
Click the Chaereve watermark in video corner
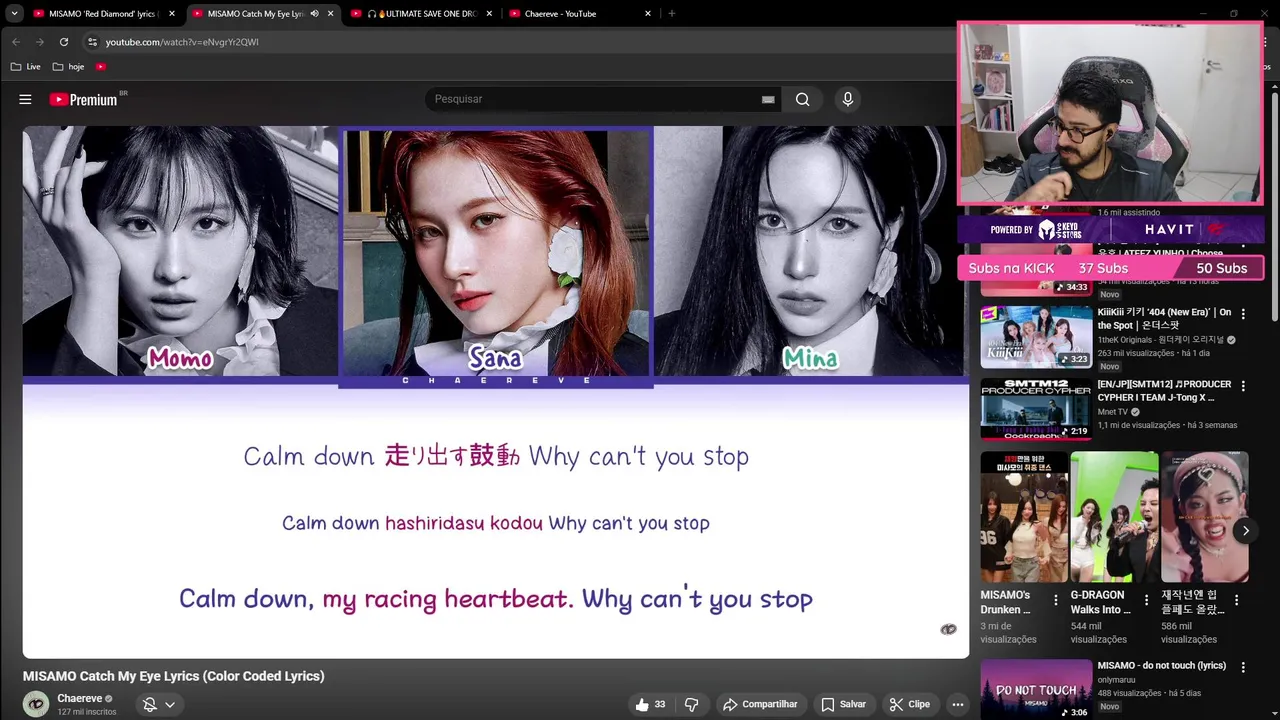click(x=948, y=629)
